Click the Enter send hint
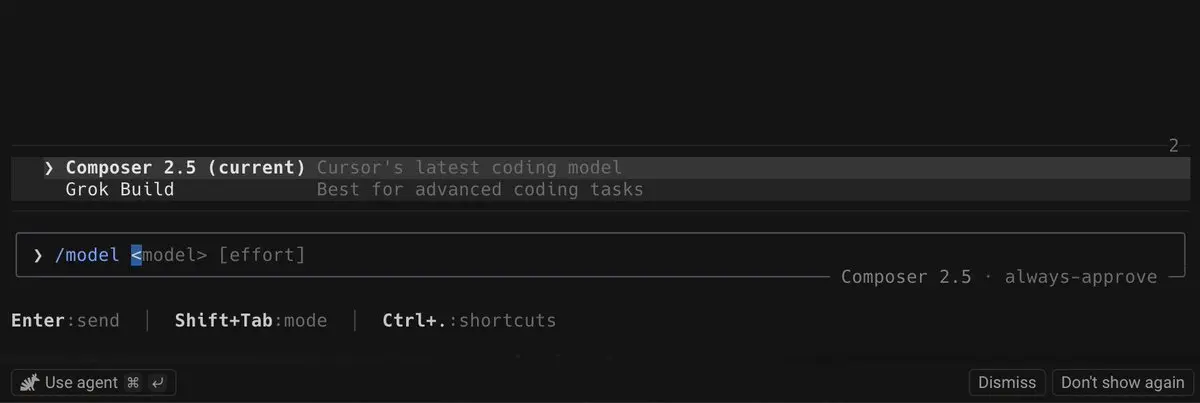Image resolution: width=1200 pixels, height=403 pixels. 65,321
